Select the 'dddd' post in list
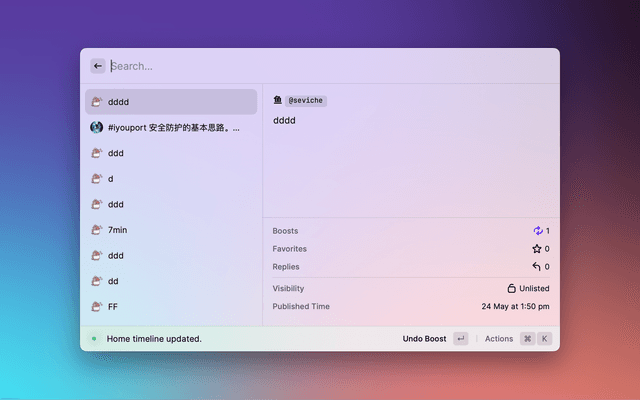The height and width of the screenshot is (400, 640). tap(171, 102)
